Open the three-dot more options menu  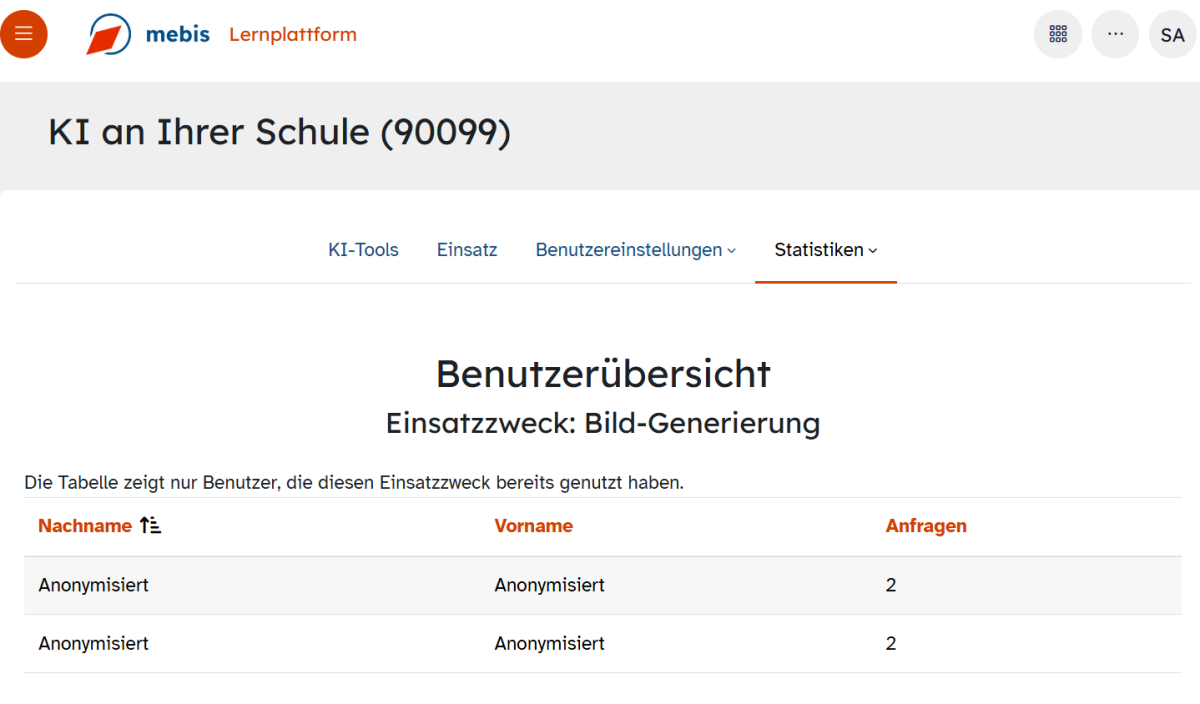coord(1115,34)
